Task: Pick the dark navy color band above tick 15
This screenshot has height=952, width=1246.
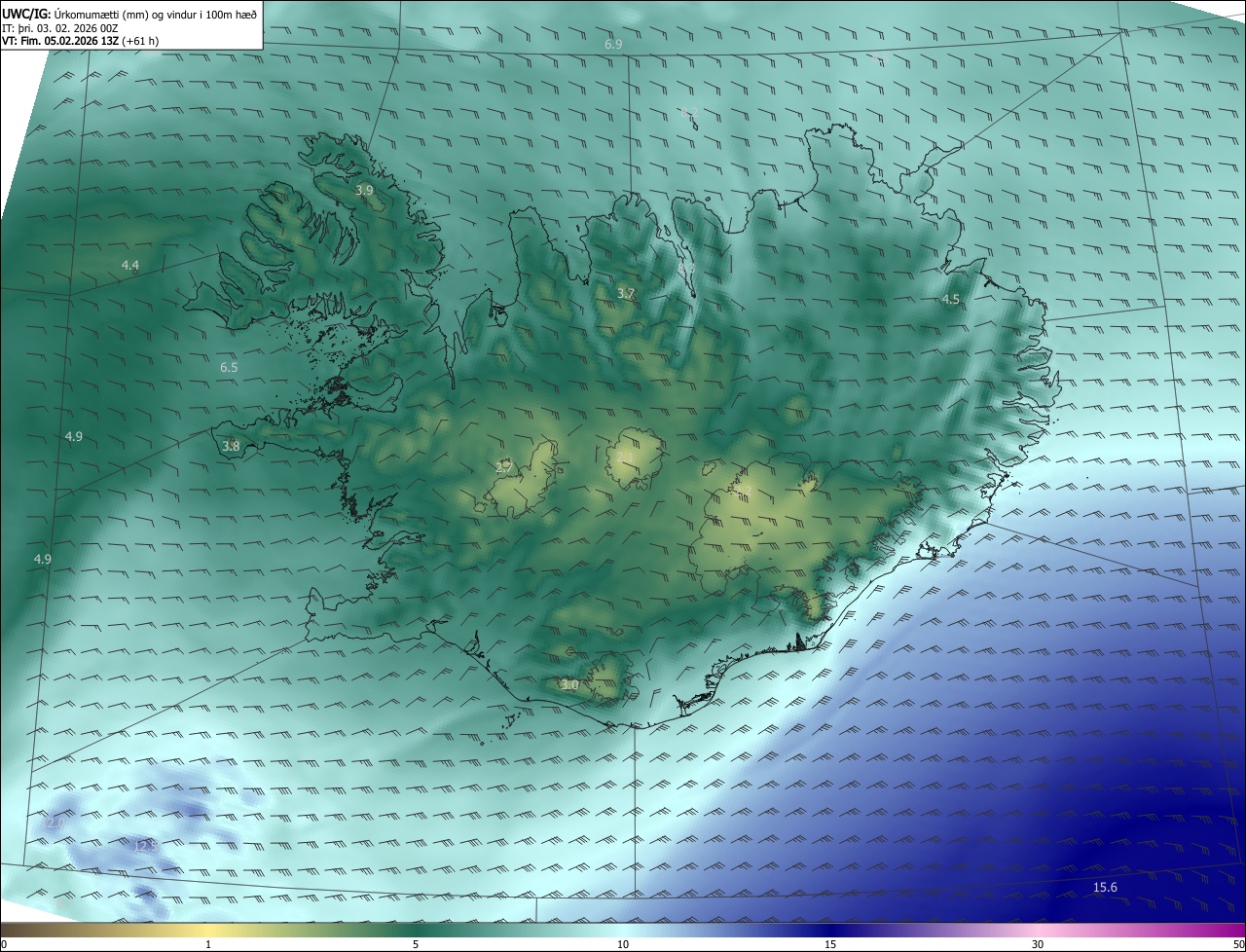Action: (x=830, y=930)
